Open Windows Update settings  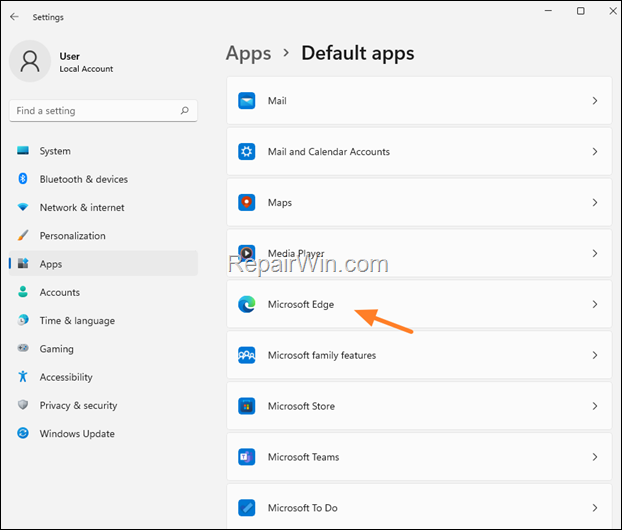point(103,433)
